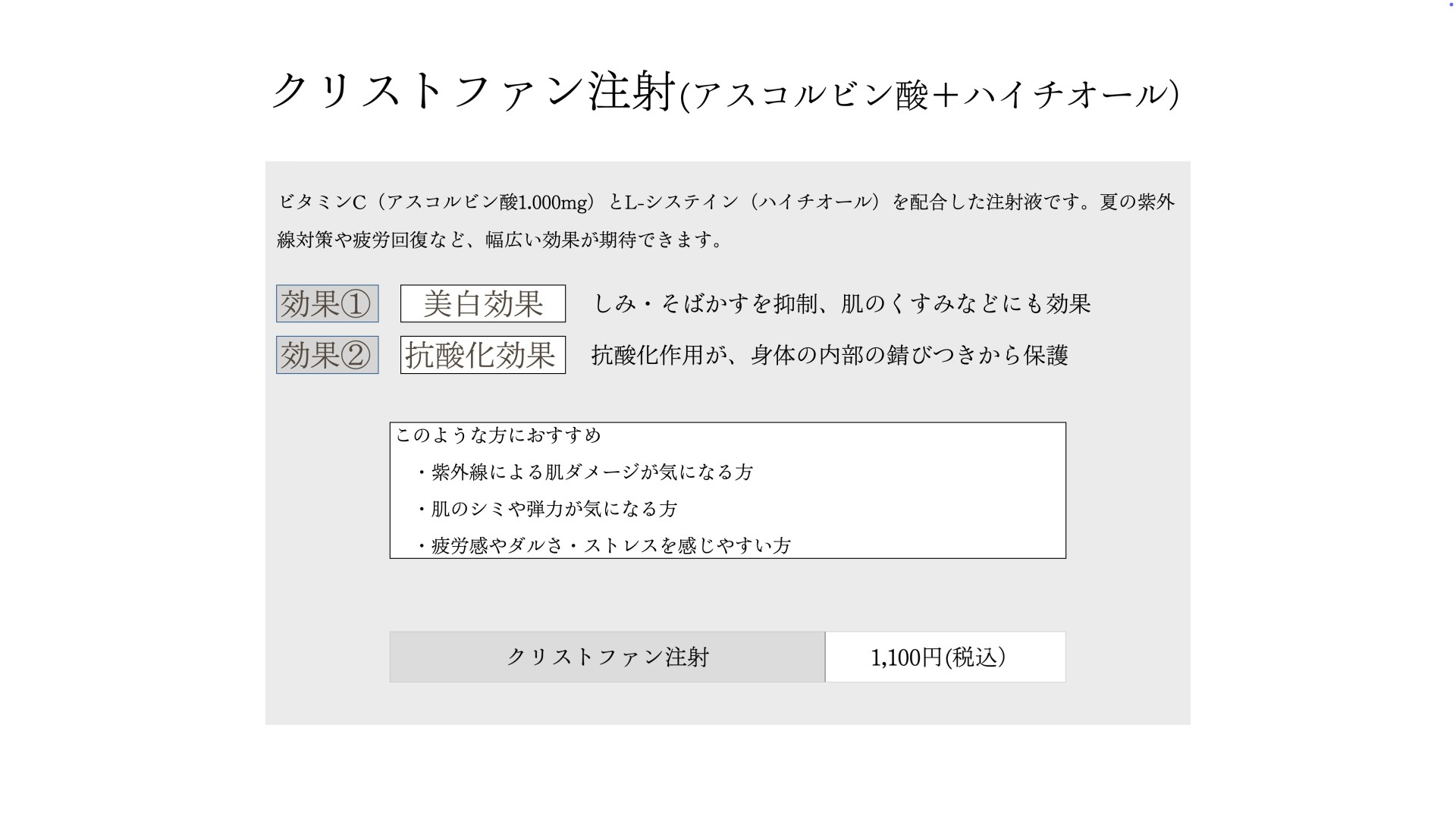Click the 美白効果 text box
The width and height of the screenshot is (1456, 819).
tap(482, 303)
